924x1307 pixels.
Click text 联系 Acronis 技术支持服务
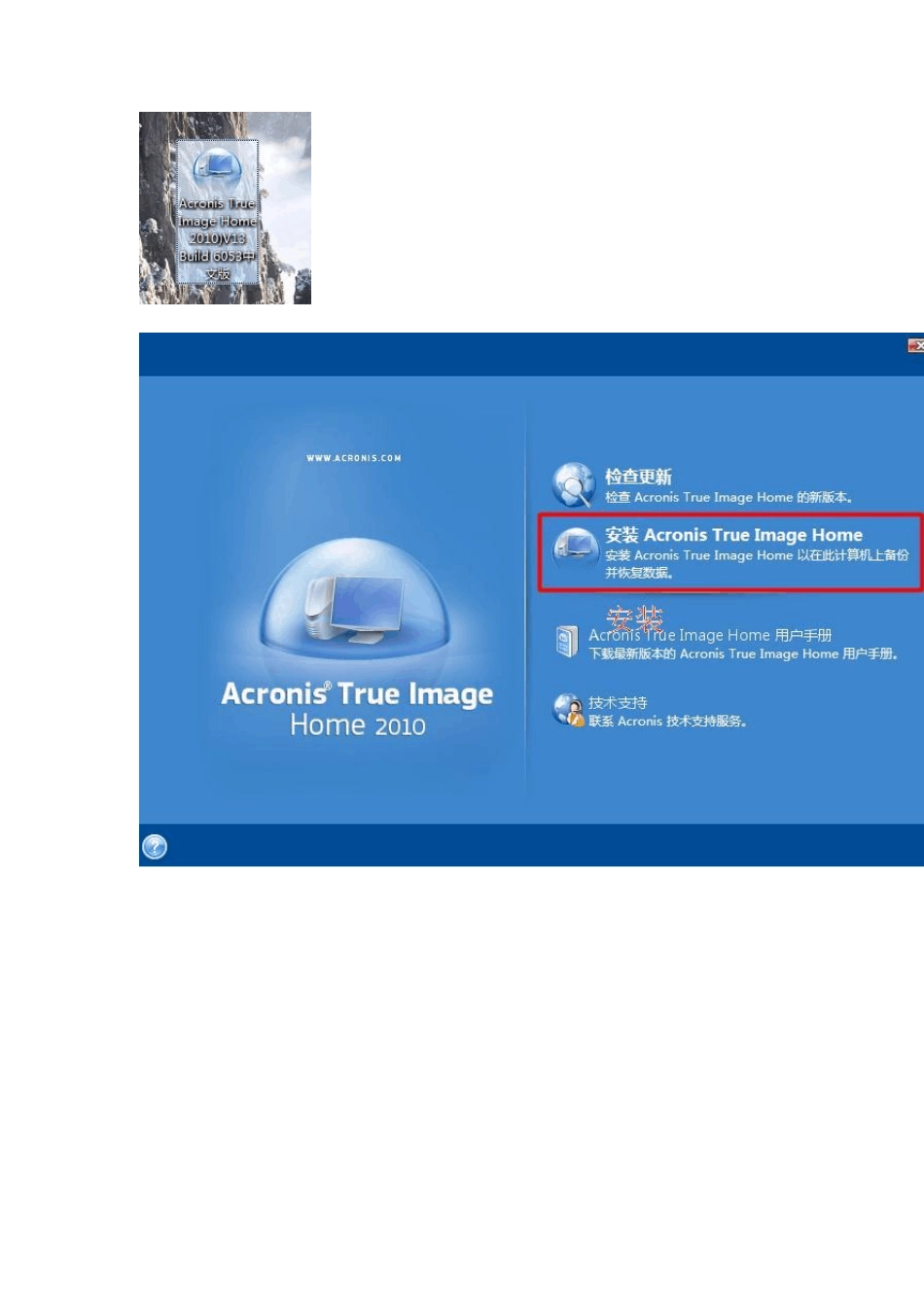coord(667,721)
